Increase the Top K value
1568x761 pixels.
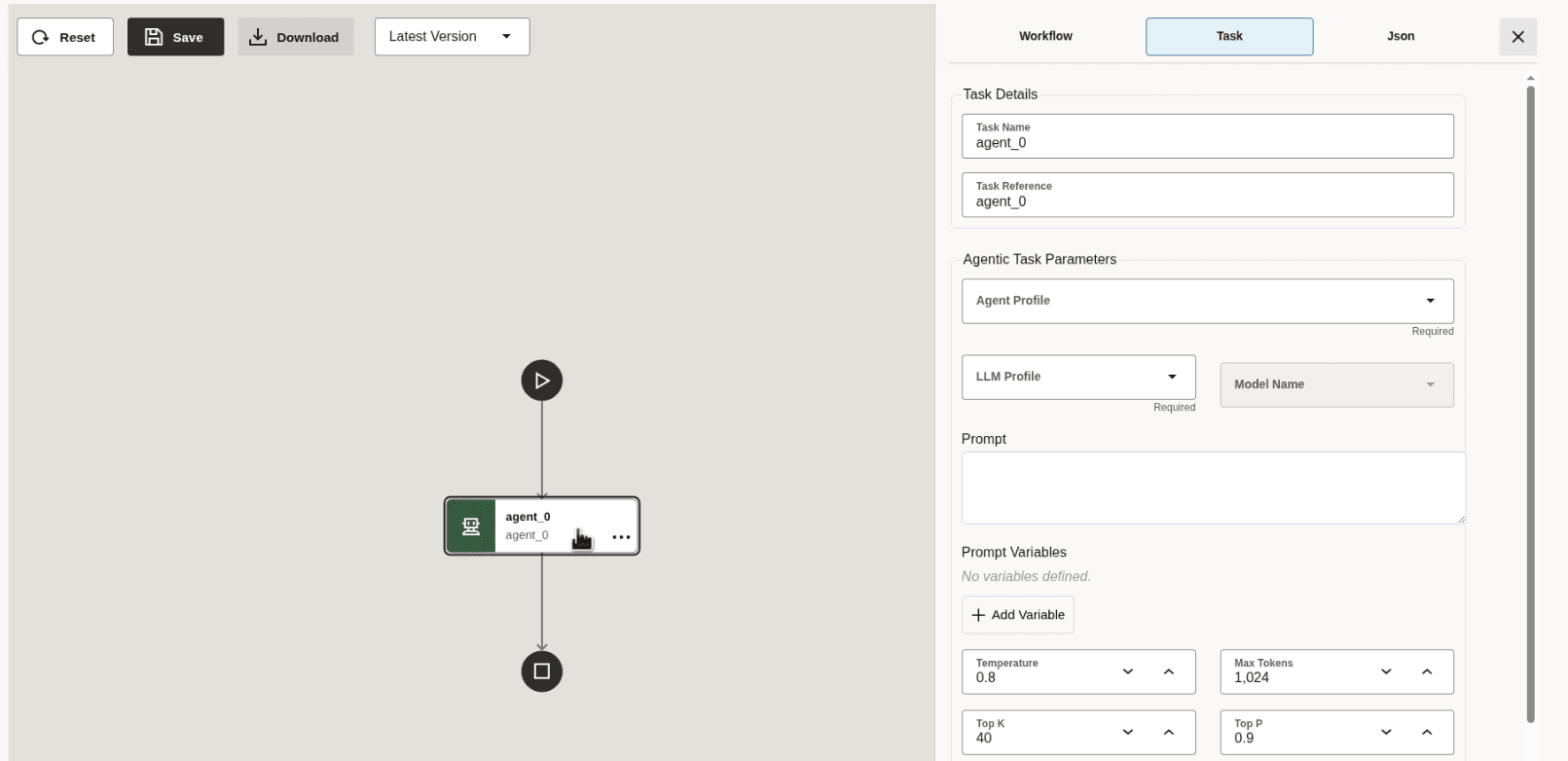[1169, 732]
